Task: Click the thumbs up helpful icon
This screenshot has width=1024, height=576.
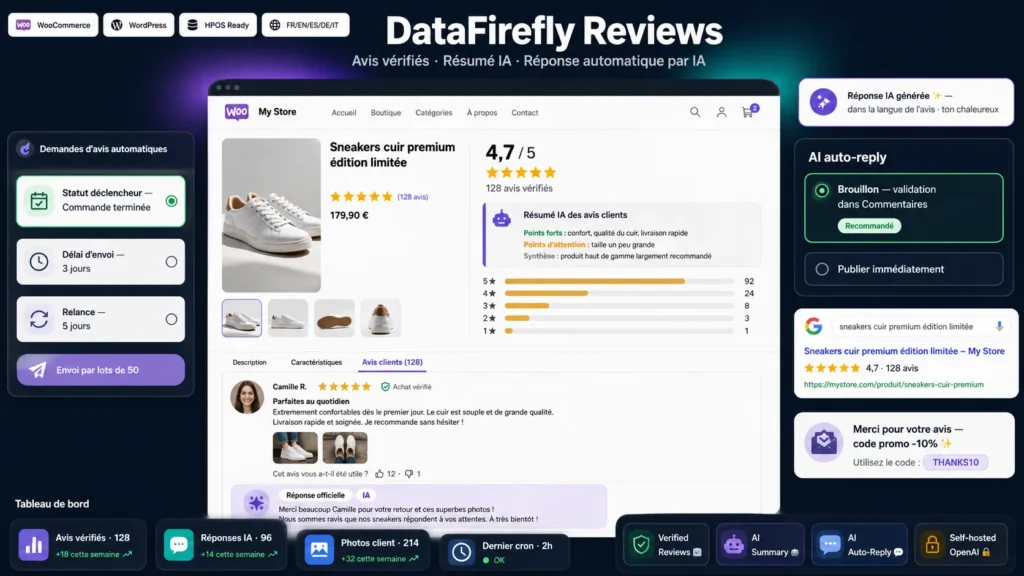Action: [x=379, y=473]
